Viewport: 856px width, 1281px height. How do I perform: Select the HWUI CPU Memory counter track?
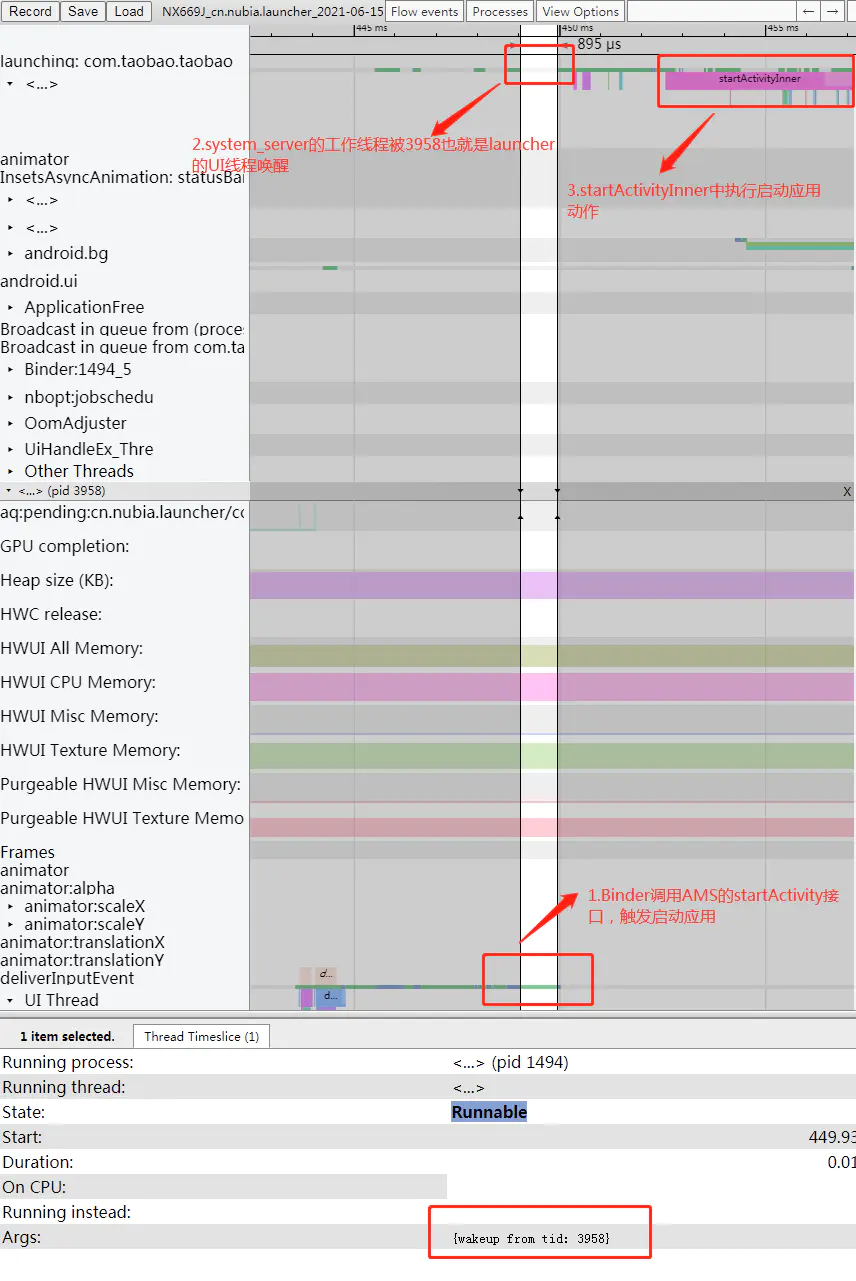pos(551,686)
